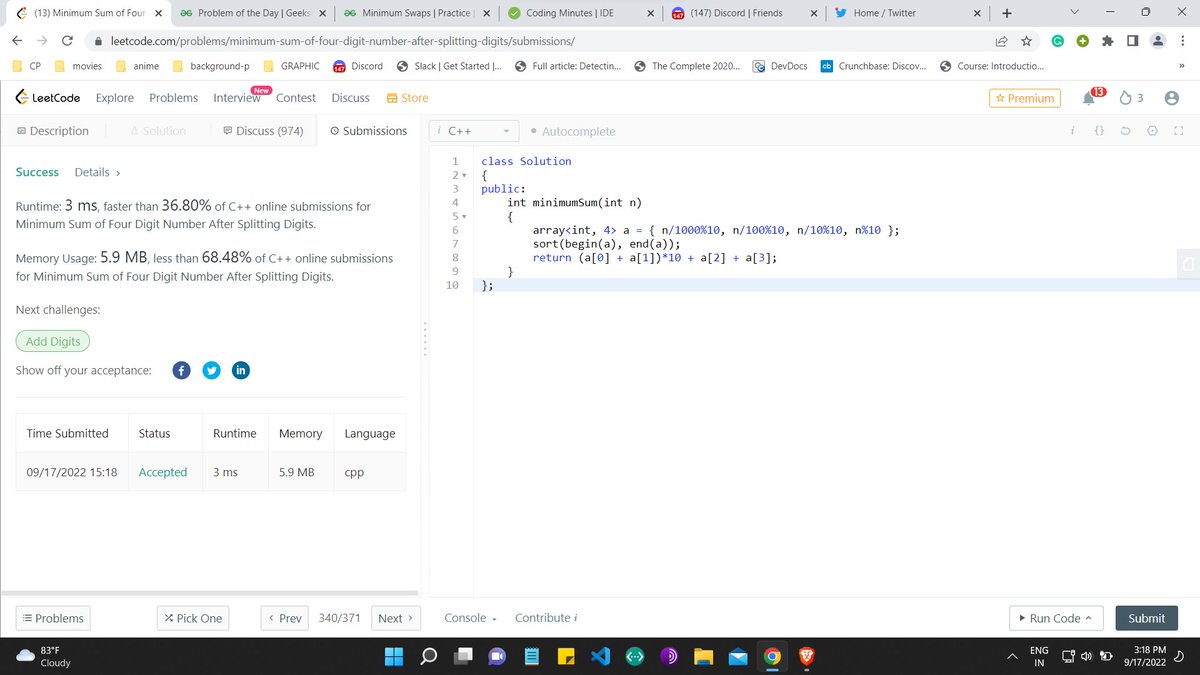The height and width of the screenshot is (675, 1200).
Task: Open the Grammarly extension icon
Action: coord(1057,42)
